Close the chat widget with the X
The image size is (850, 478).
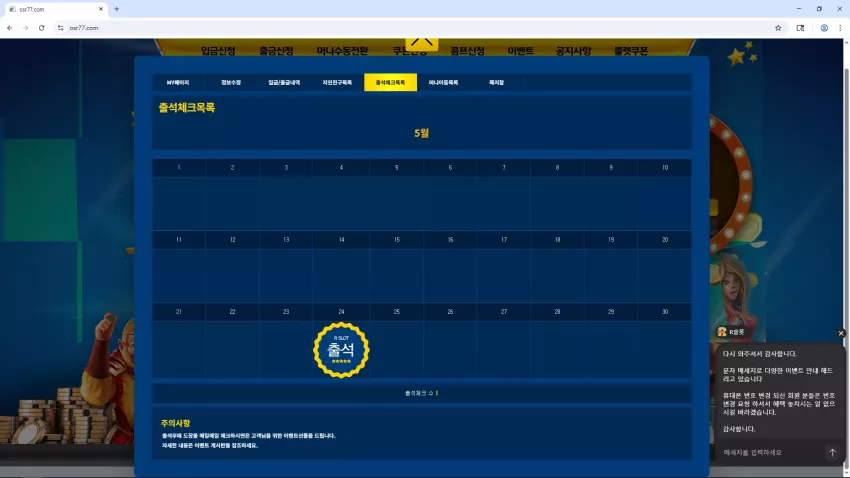tap(841, 333)
